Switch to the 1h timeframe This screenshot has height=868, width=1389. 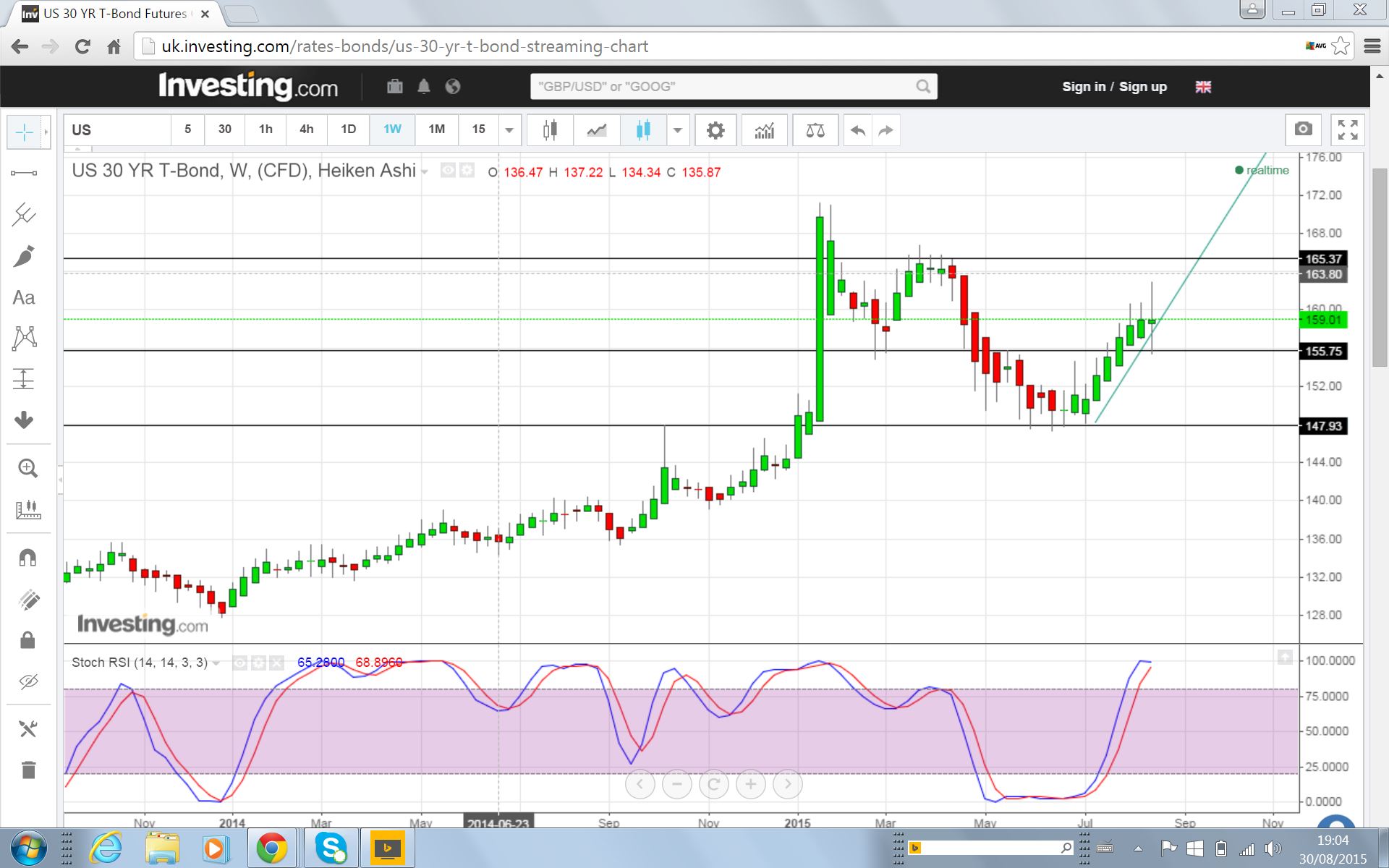[266, 130]
